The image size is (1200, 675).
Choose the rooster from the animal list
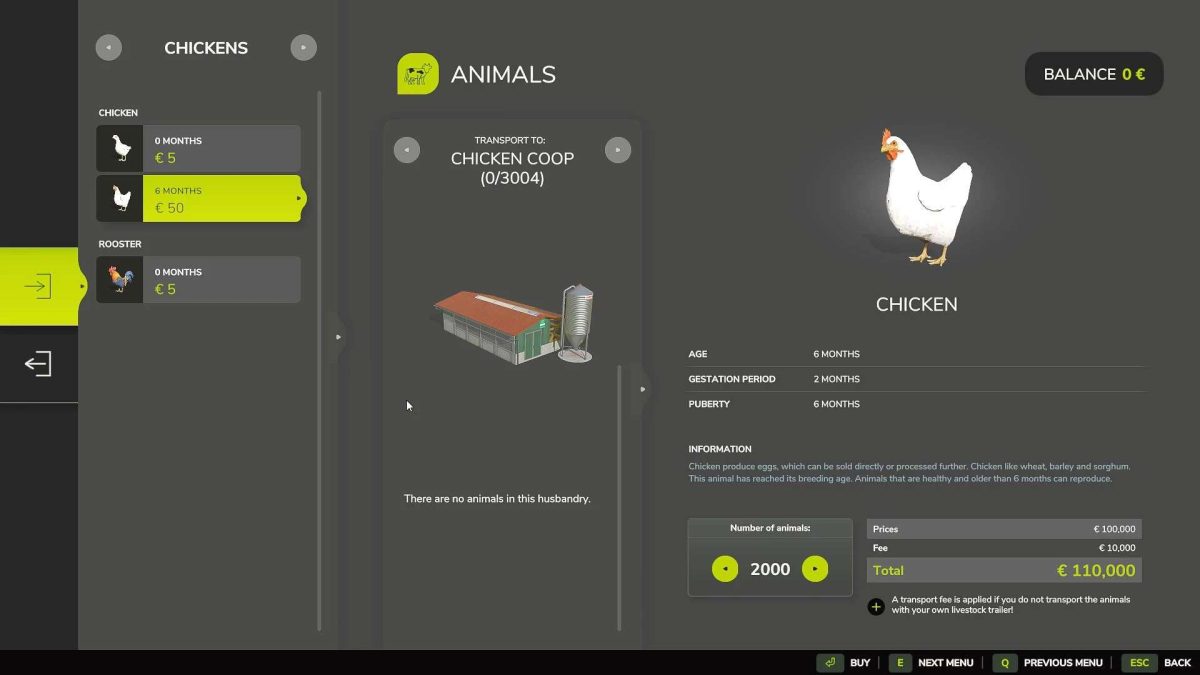pos(197,279)
